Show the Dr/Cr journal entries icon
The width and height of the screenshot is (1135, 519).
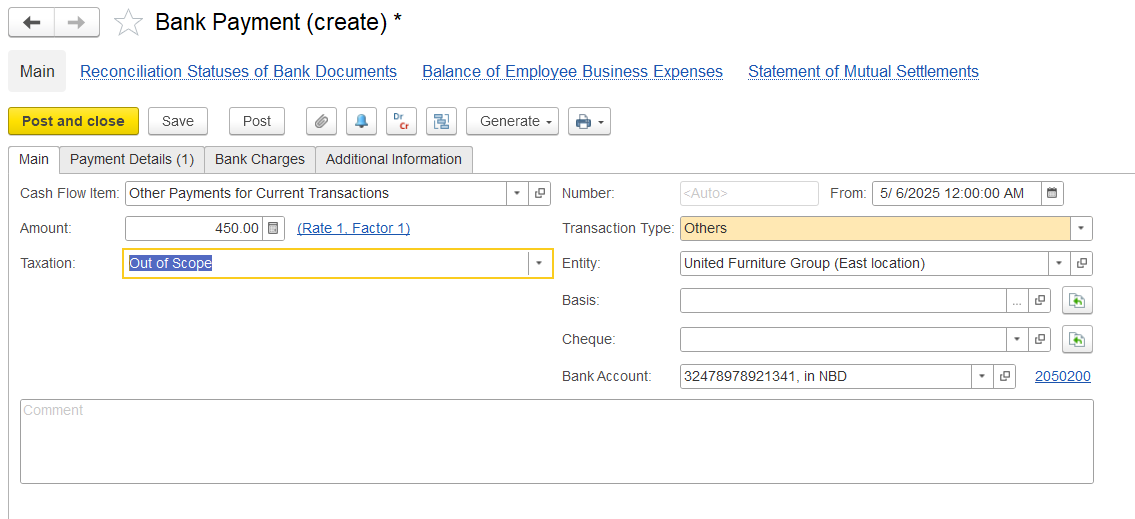[x=401, y=122]
